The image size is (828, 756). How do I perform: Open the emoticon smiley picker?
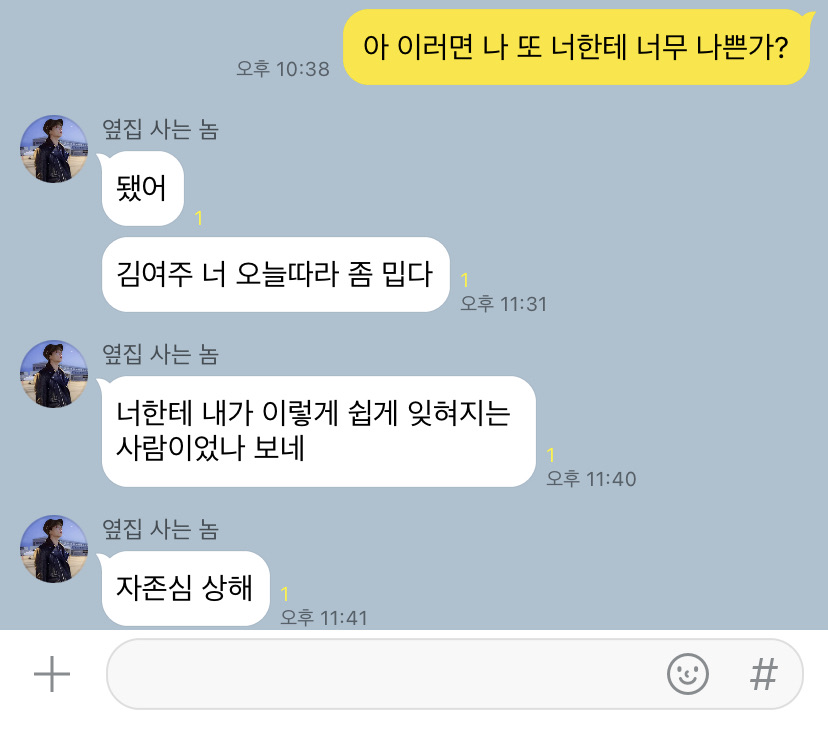point(688,674)
